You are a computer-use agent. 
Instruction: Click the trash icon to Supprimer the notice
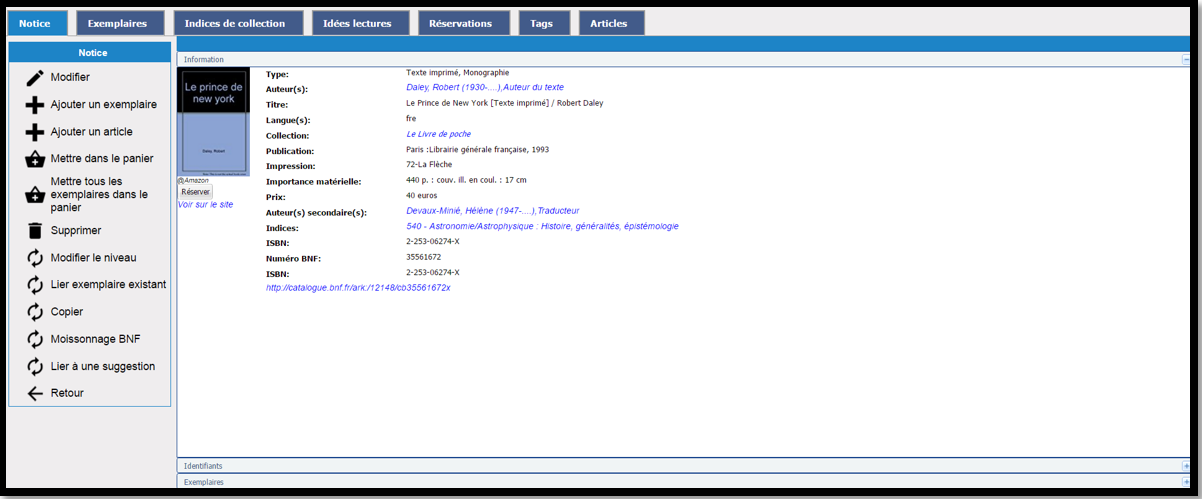(35, 231)
